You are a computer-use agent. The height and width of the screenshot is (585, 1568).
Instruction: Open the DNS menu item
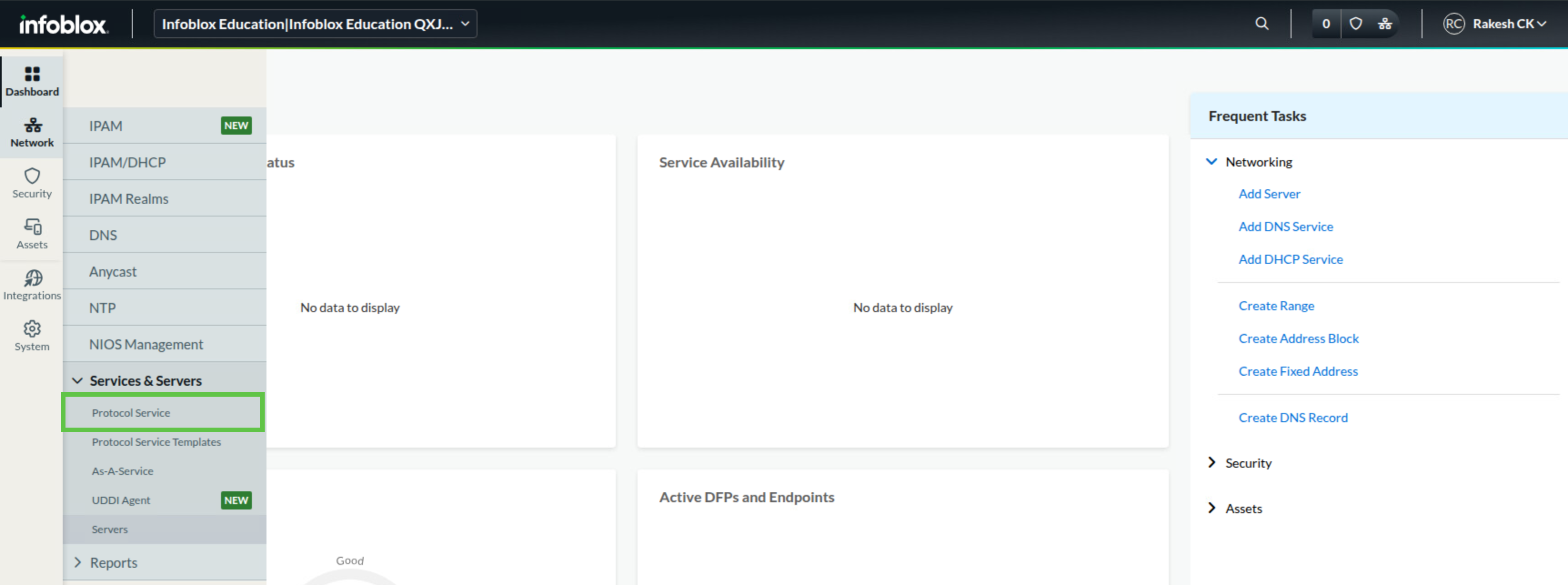pyautogui.click(x=164, y=235)
